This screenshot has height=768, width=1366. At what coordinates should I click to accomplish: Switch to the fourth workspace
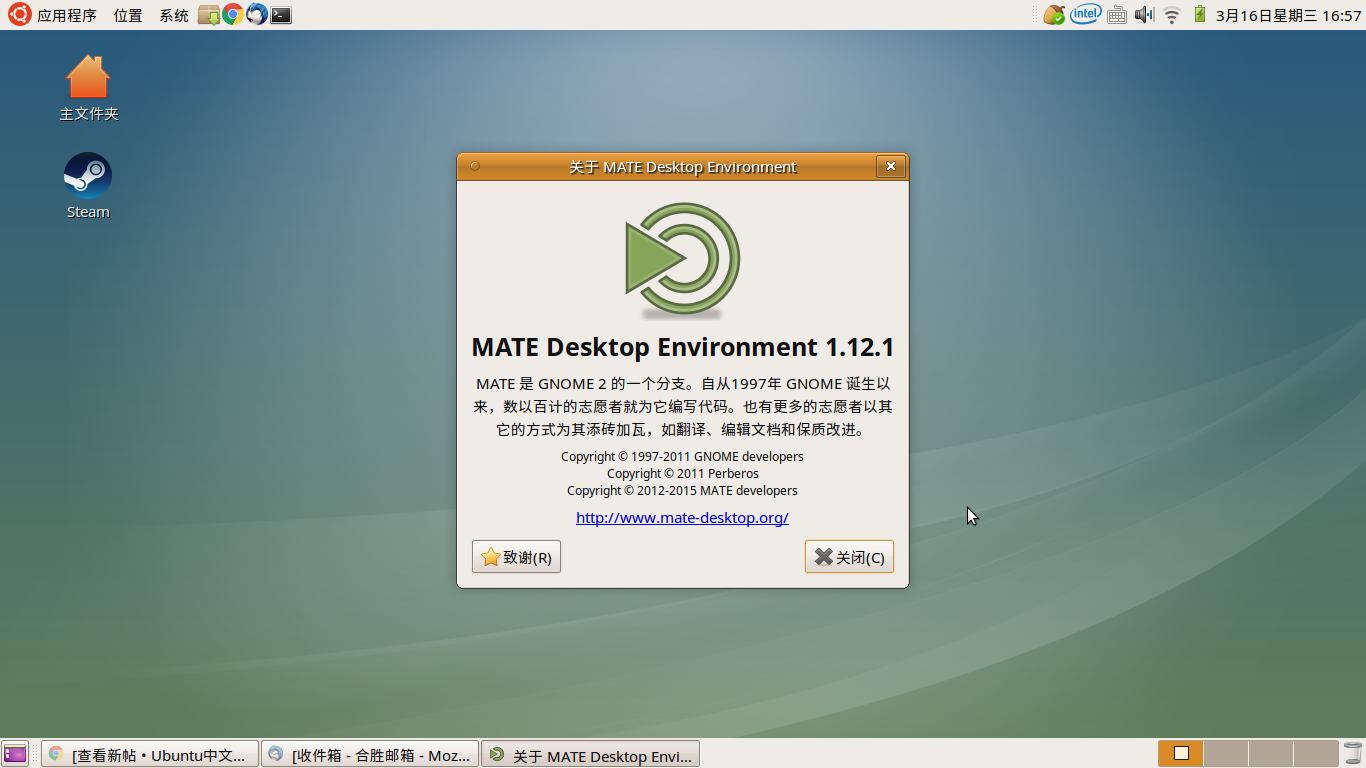[x=1316, y=754]
